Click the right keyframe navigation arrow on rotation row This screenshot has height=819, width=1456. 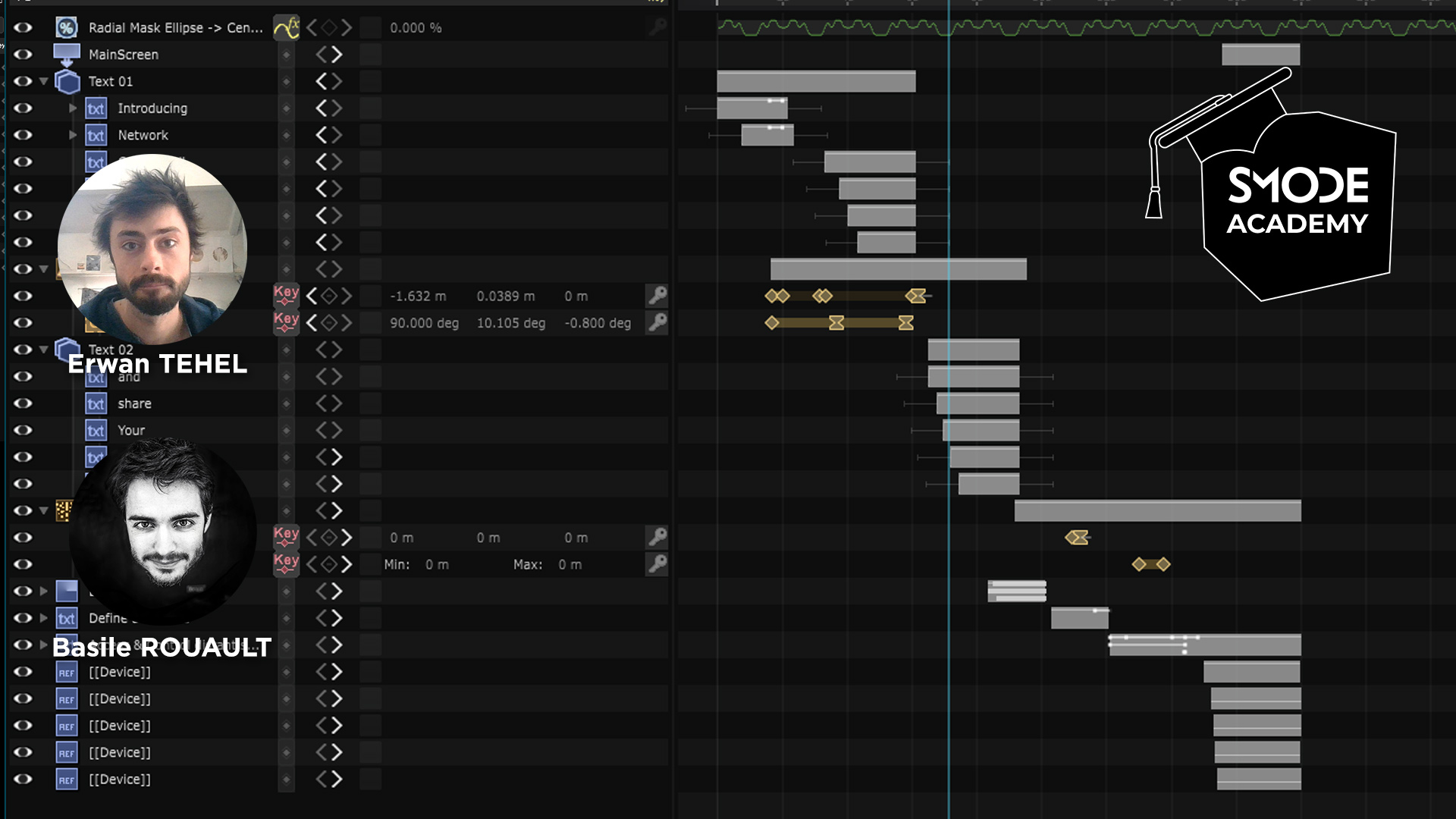point(346,322)
